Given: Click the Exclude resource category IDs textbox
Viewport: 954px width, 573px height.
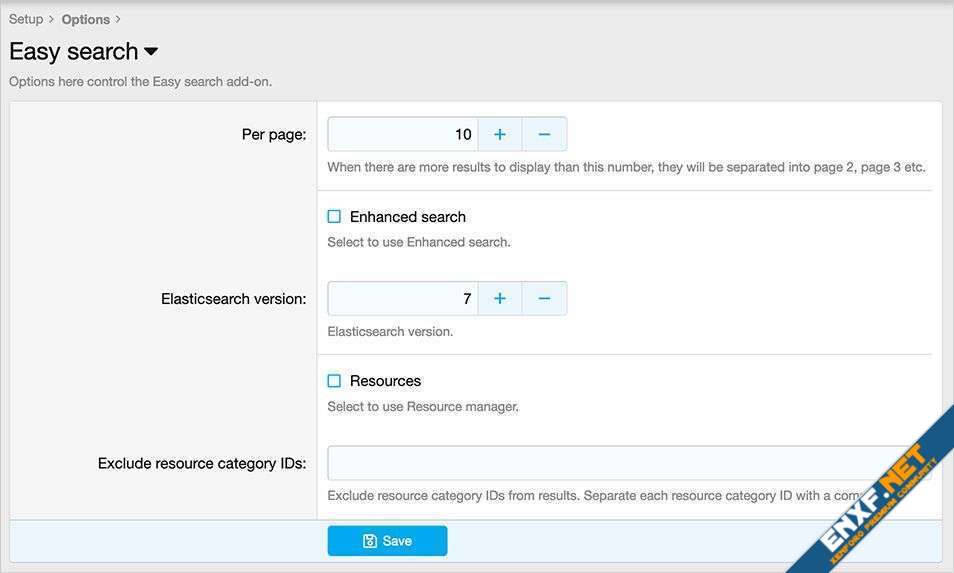Looking at the screenshot, I should 600,463.
